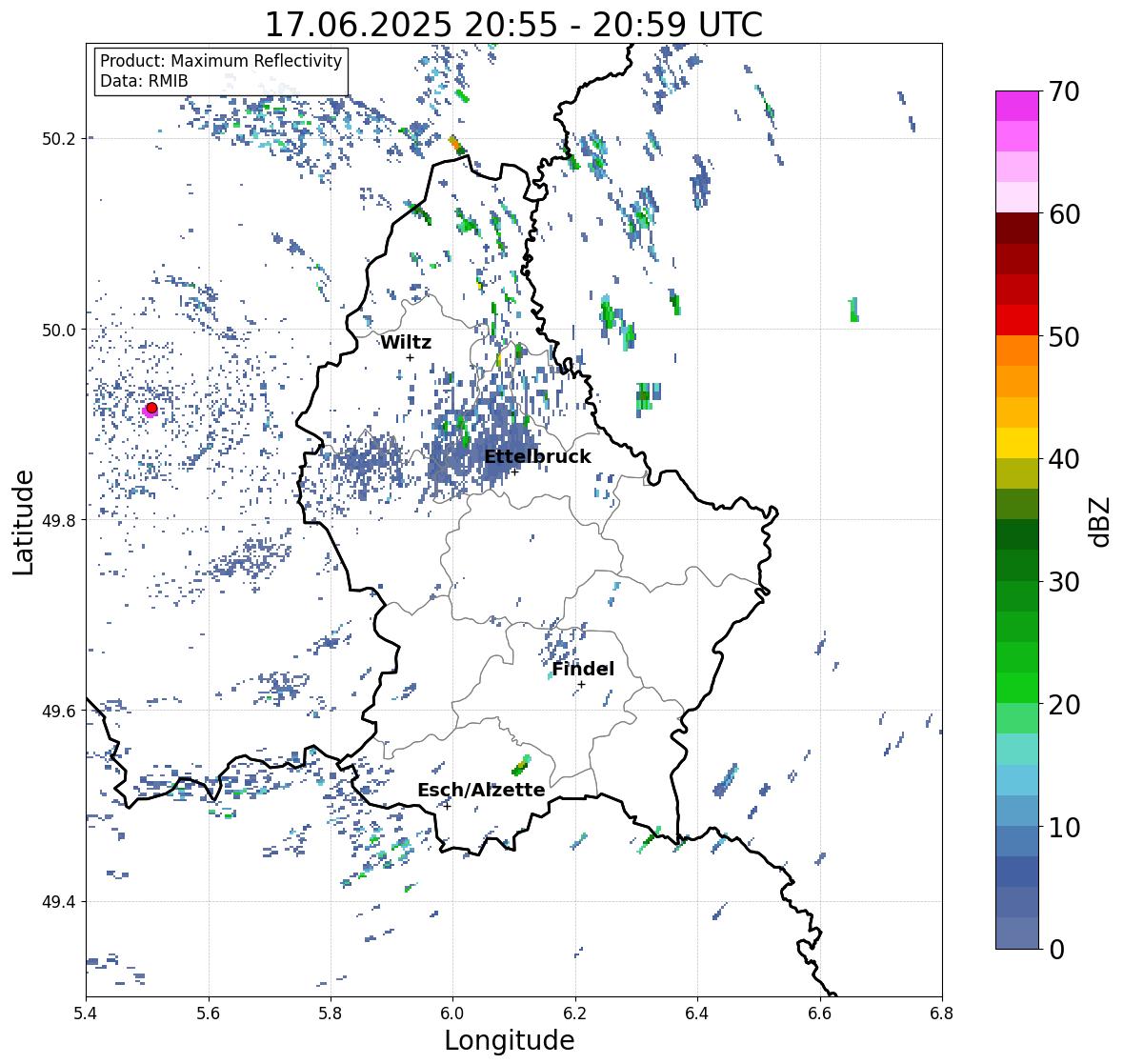Click the 50 tick on colorbar

pos(1064,336)
